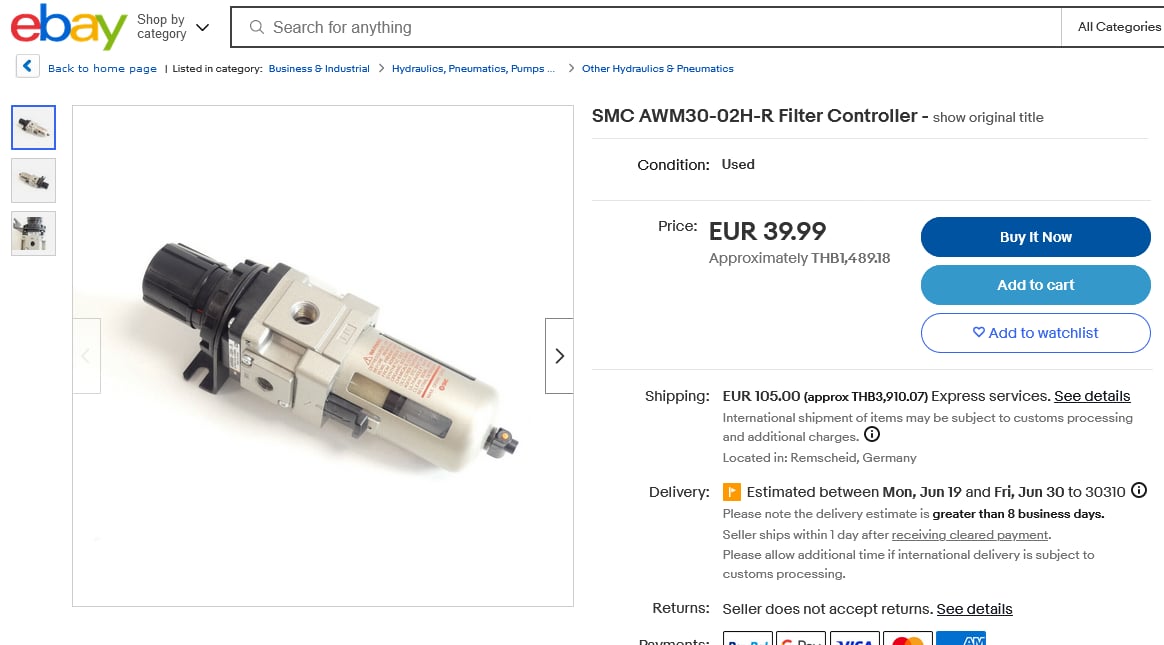1164x645 pixels.
Task: Select the second product thumbnail
Action: click(33, 180)
